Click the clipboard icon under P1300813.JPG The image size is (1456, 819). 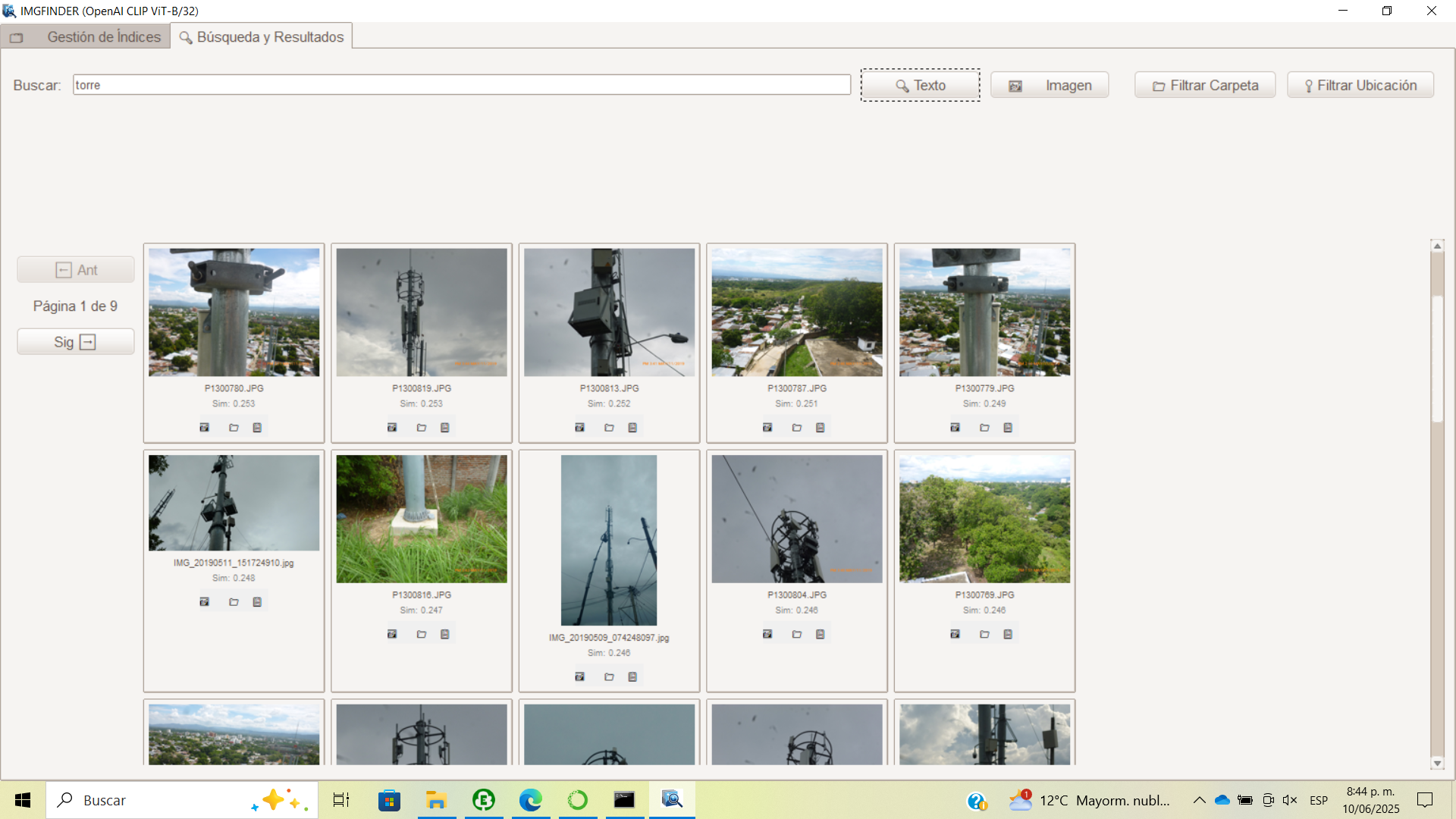[x=632, y=428]
